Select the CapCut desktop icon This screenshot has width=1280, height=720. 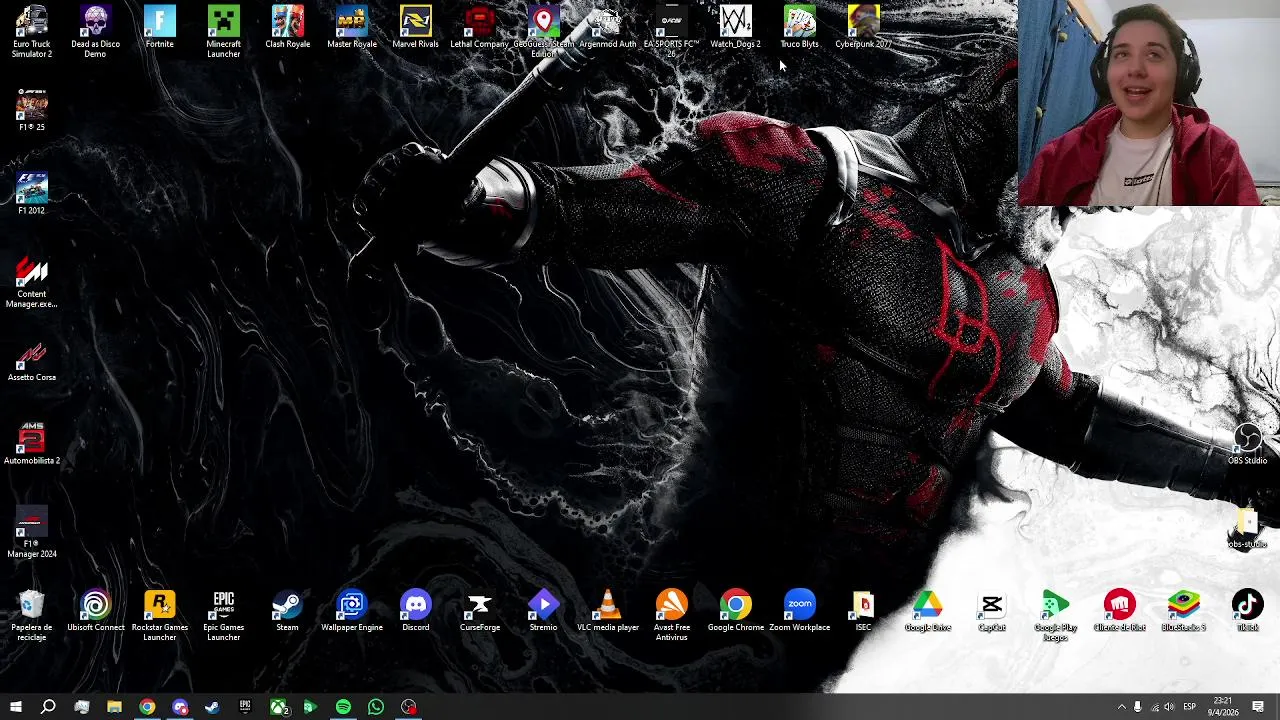[x=992, y=611]
